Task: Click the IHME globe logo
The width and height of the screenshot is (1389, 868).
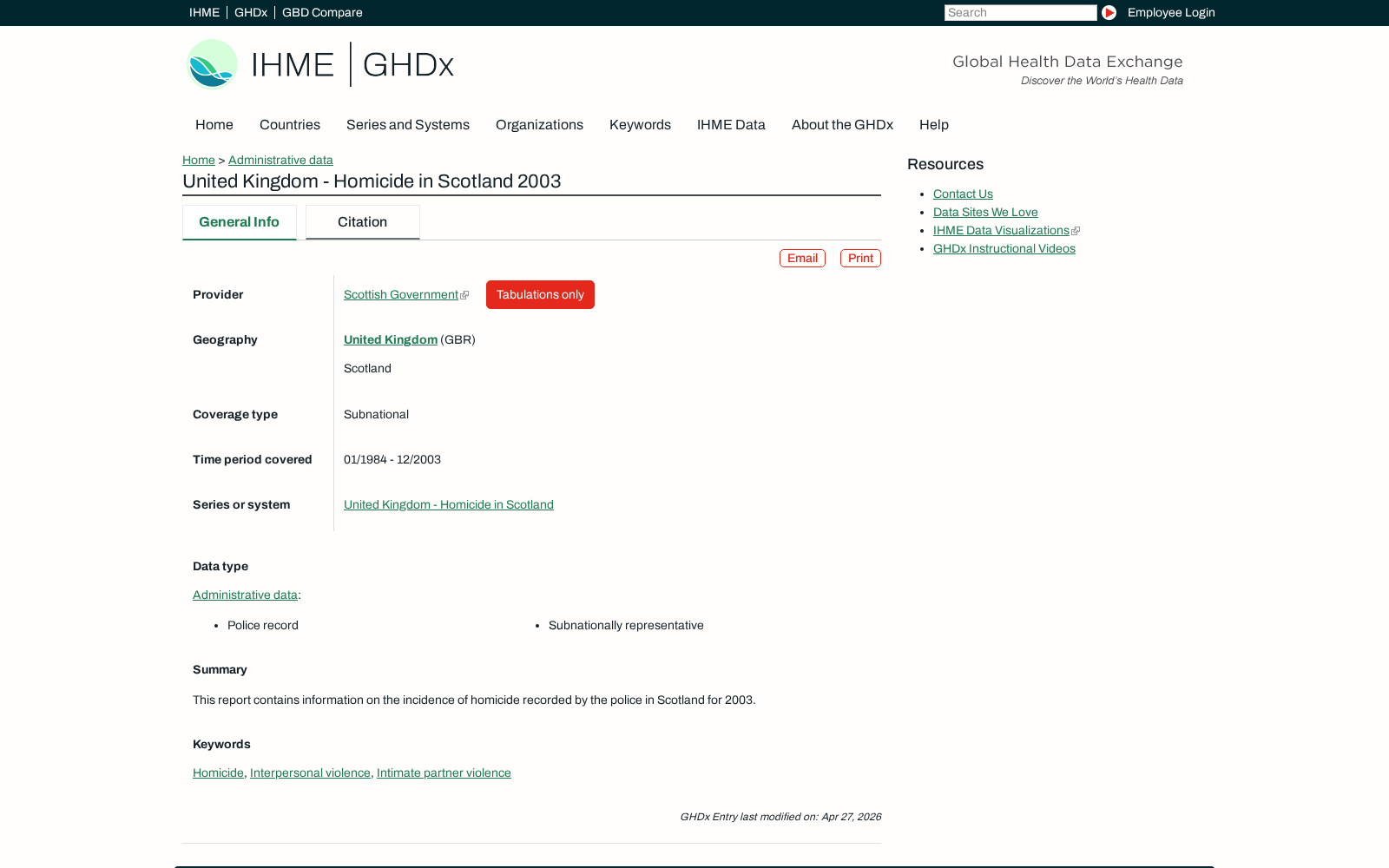Action: 213,64
